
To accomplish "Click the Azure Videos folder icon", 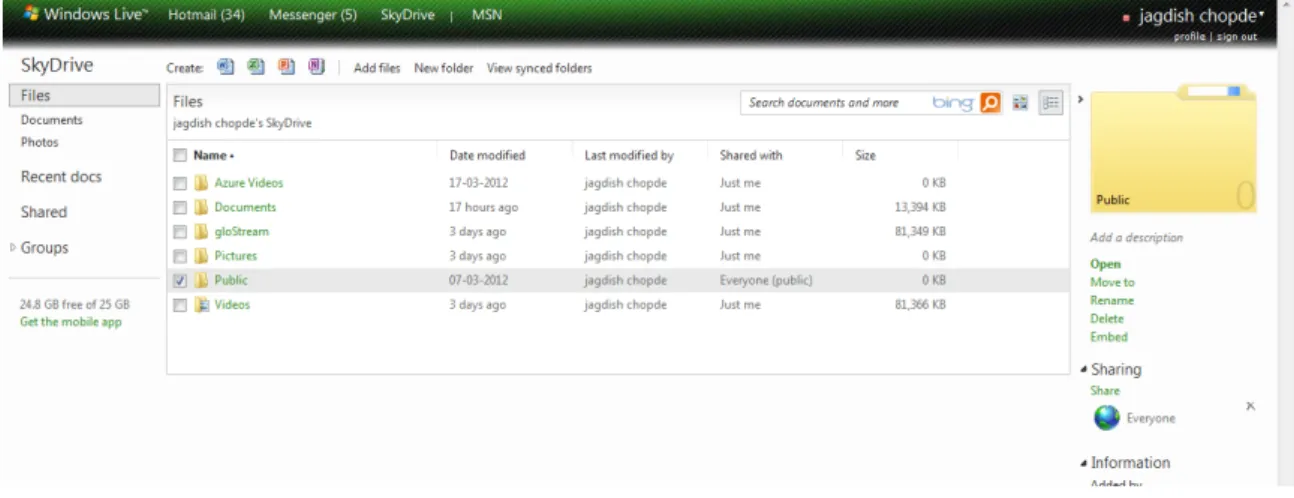I will point(201,183).
